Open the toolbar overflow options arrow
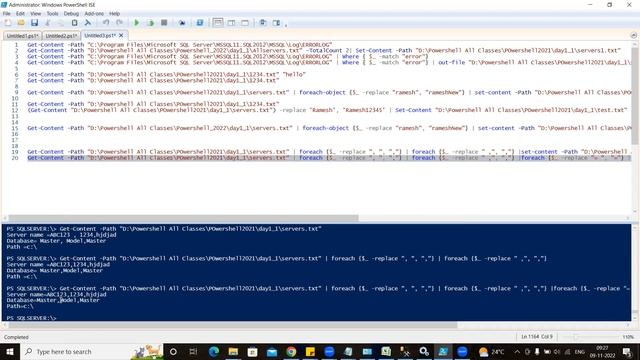 pyautogui.click(x=286, y=24)
